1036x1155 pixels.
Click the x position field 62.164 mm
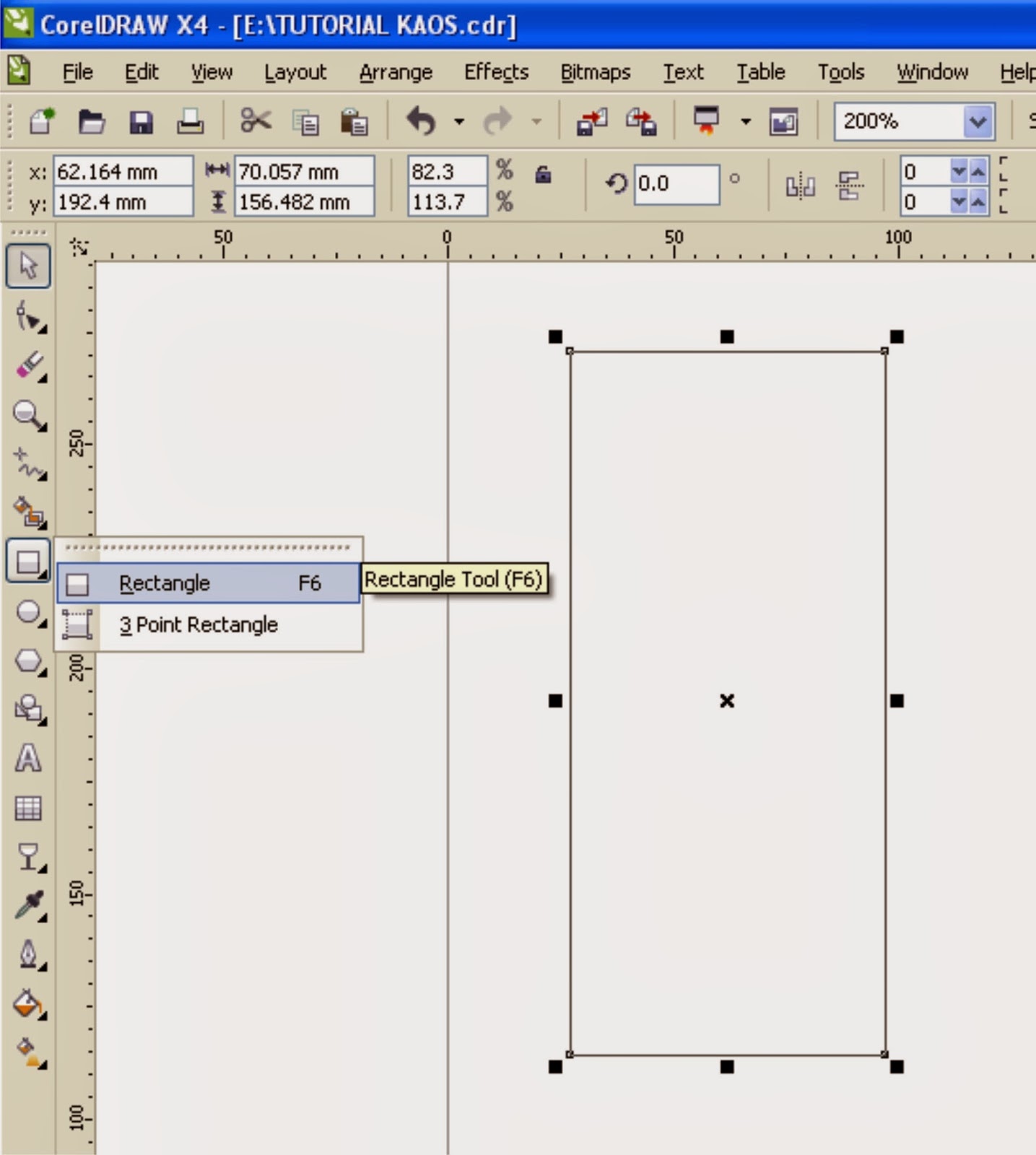click(123, 172)
